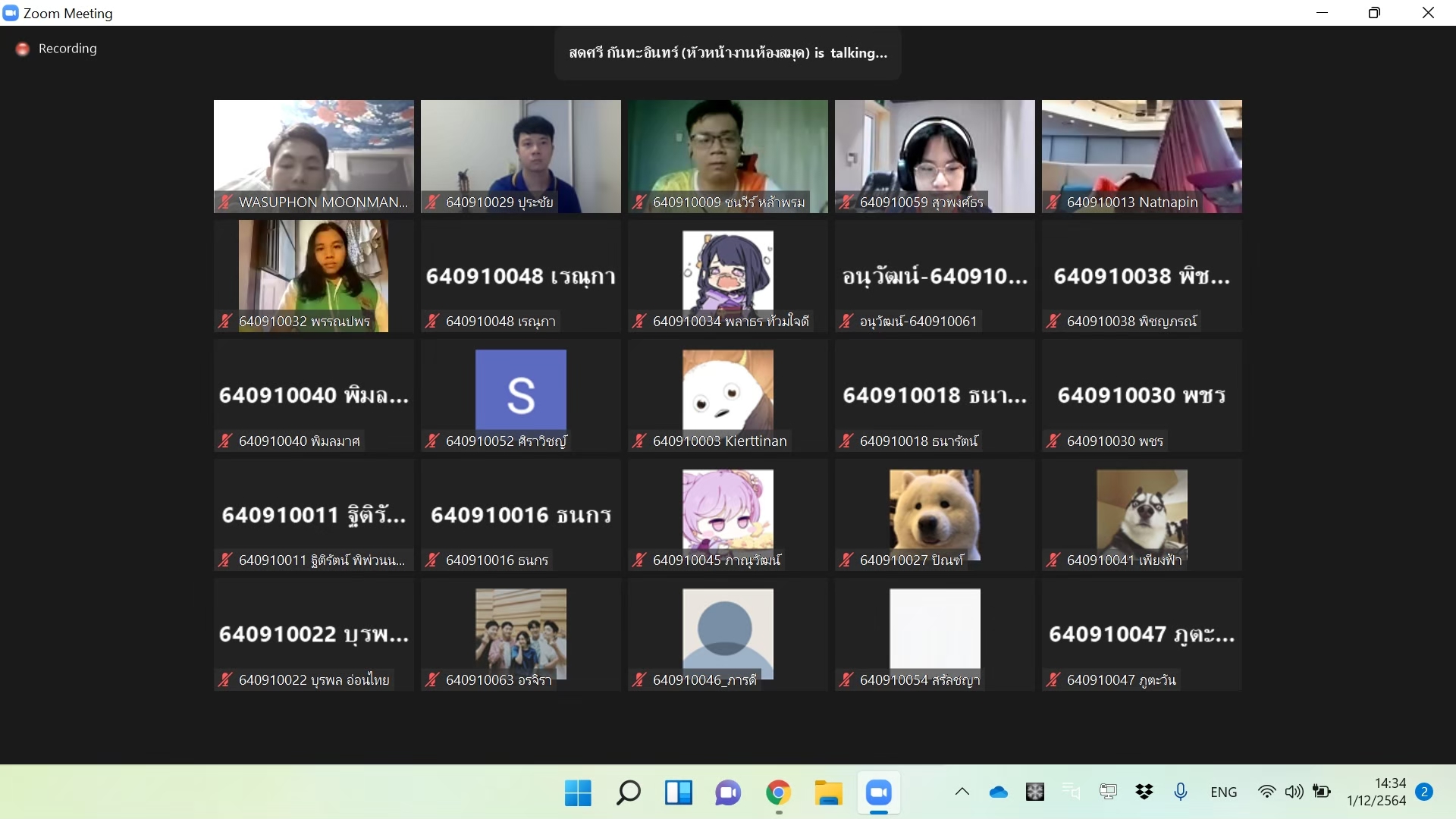
Task: Click the muted mic icon on 640910029 tile
Action: (x=432, y=202)
